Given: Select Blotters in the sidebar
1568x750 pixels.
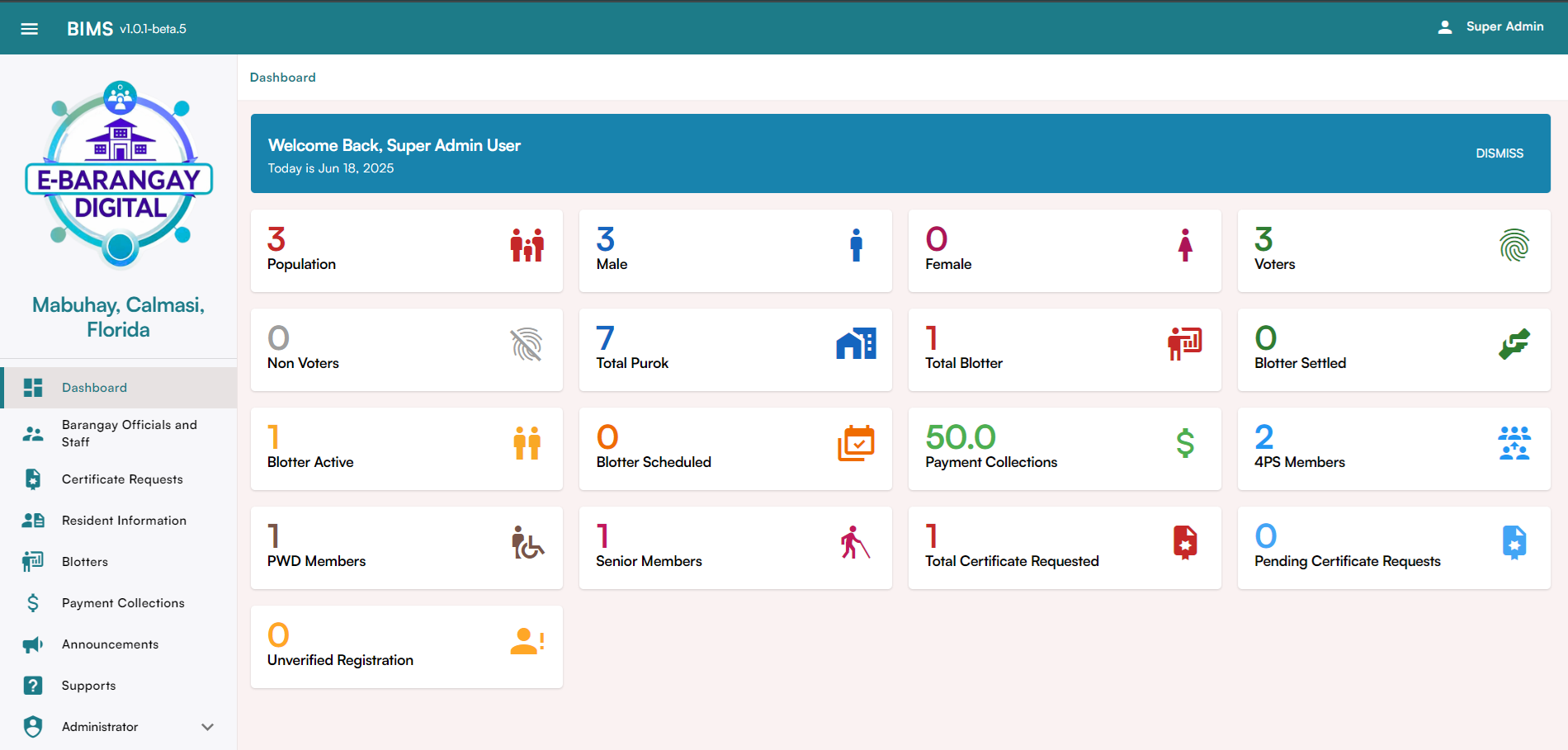Looking at the screenshot, I should click(x=120, y=562).
